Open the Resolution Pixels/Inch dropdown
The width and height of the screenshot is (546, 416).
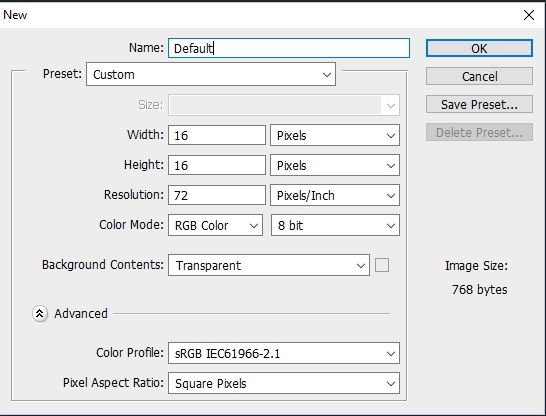tap(335, 195)
